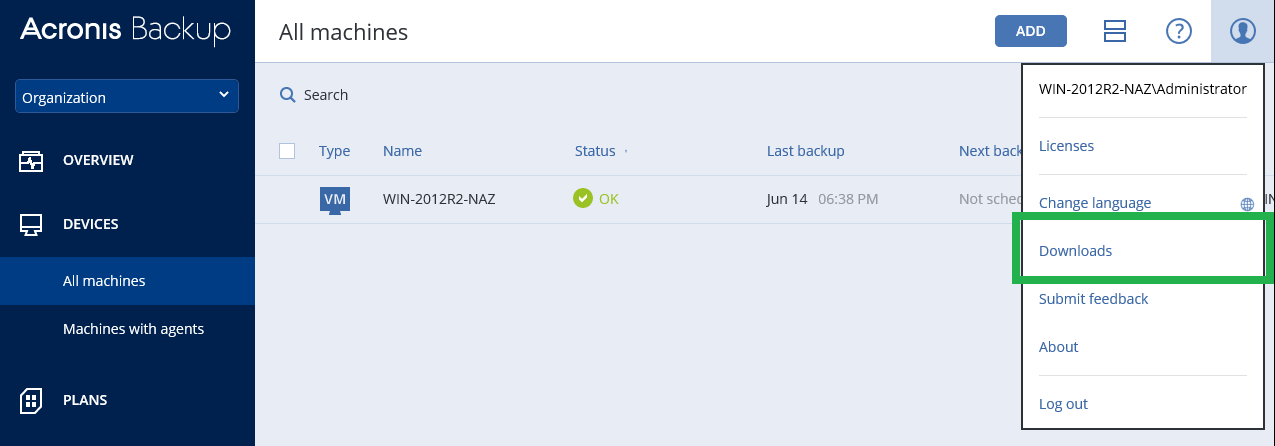Choose Change language in the account menu
This screenshot has width=1275, height=446.
(x=1095, y=203)
